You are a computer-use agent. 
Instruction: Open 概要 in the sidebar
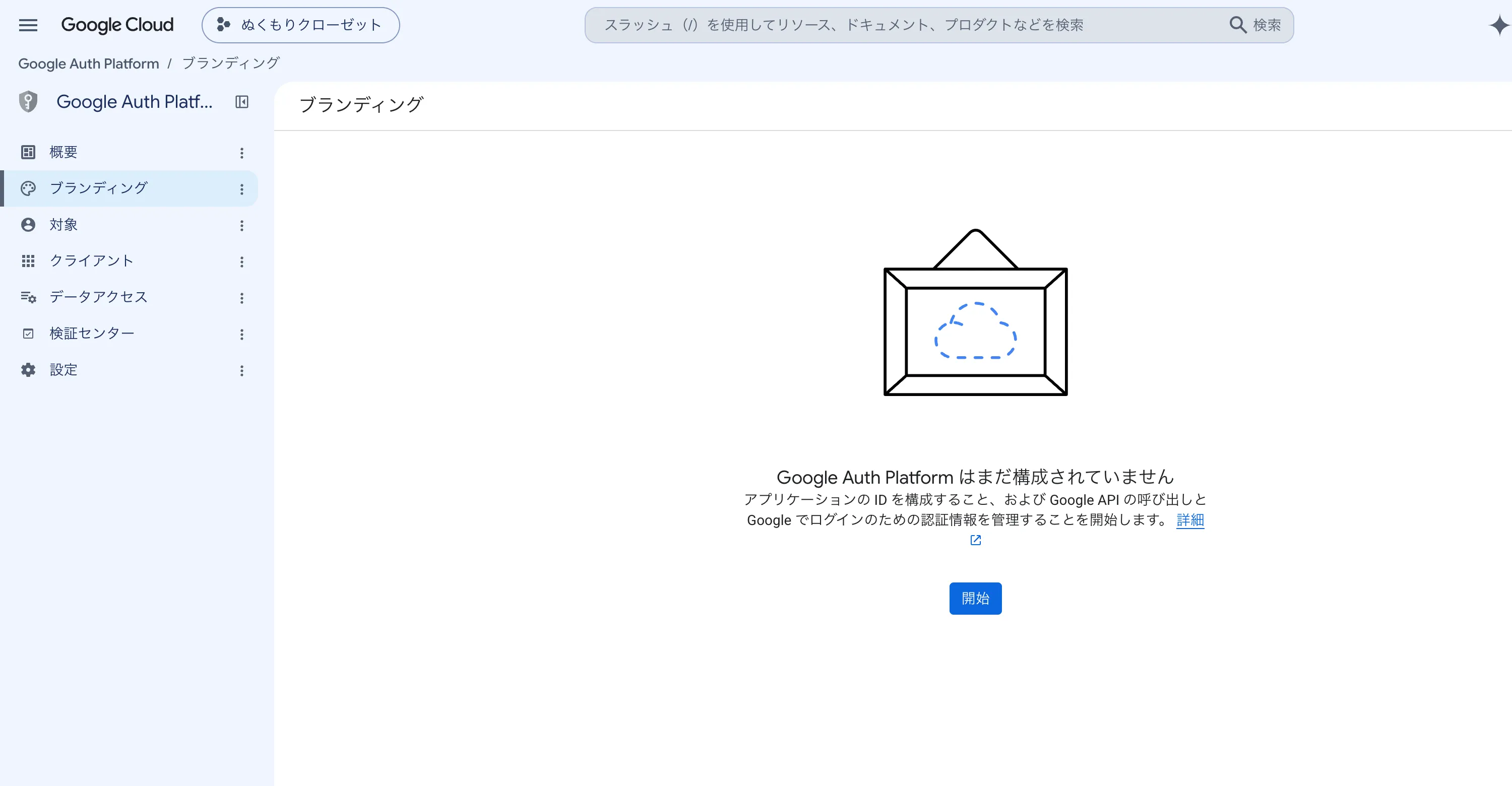point(129,153)
